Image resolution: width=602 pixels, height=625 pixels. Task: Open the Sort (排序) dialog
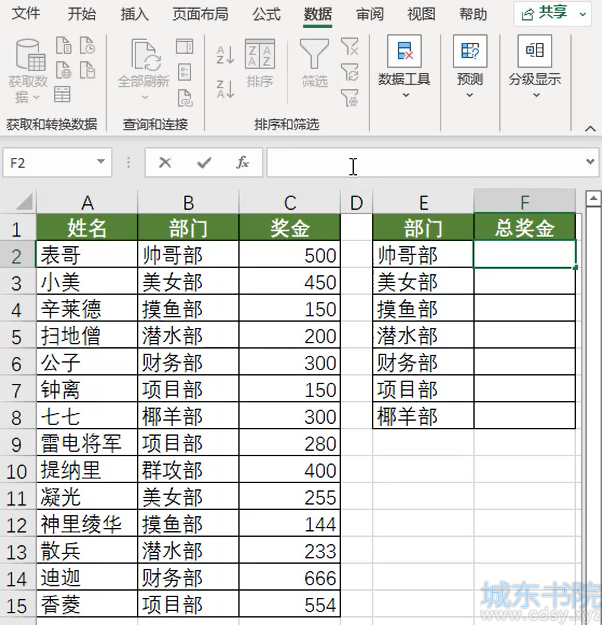click(260, 63)
